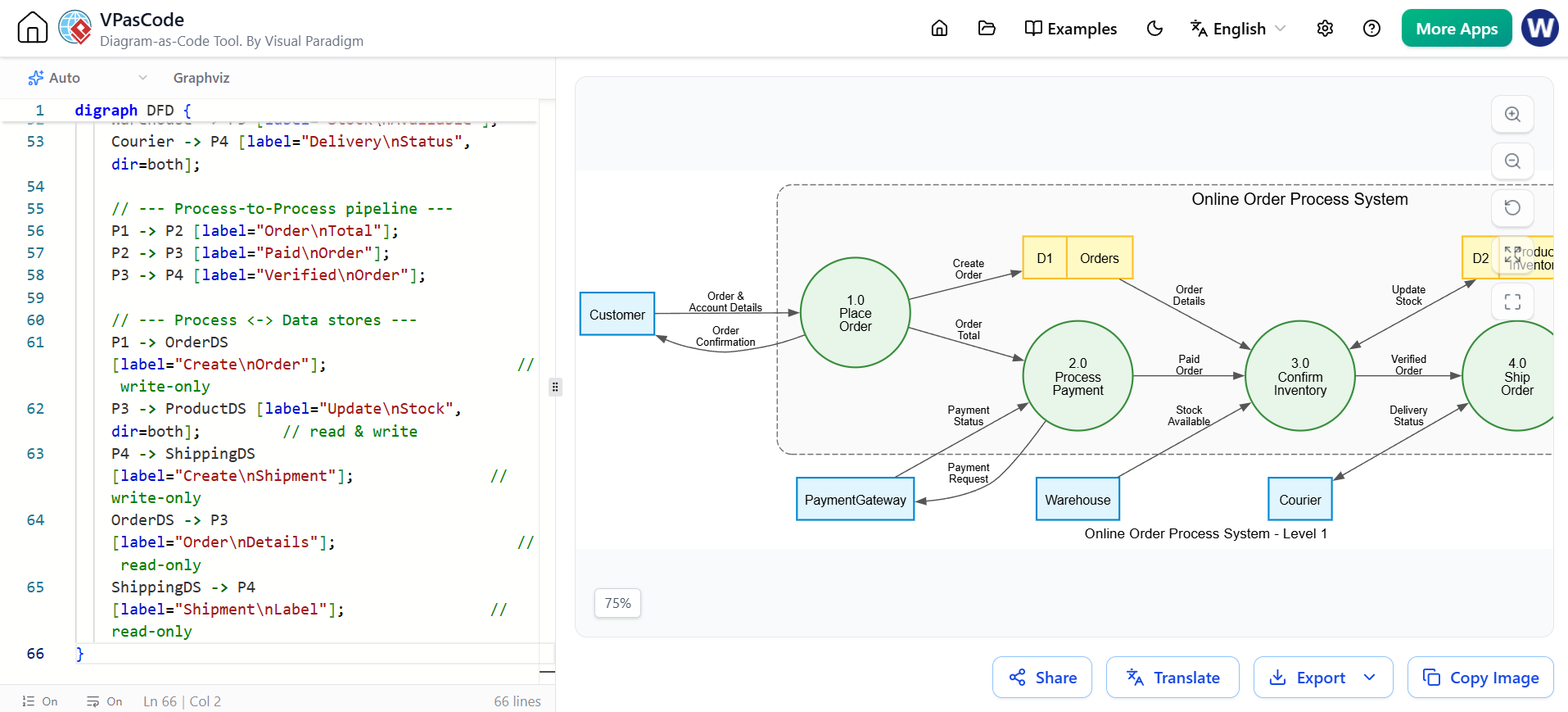Viewport: 1568px width, 712px height.
Task: Open the W user avatar
Action: (x=1540, y=28)
